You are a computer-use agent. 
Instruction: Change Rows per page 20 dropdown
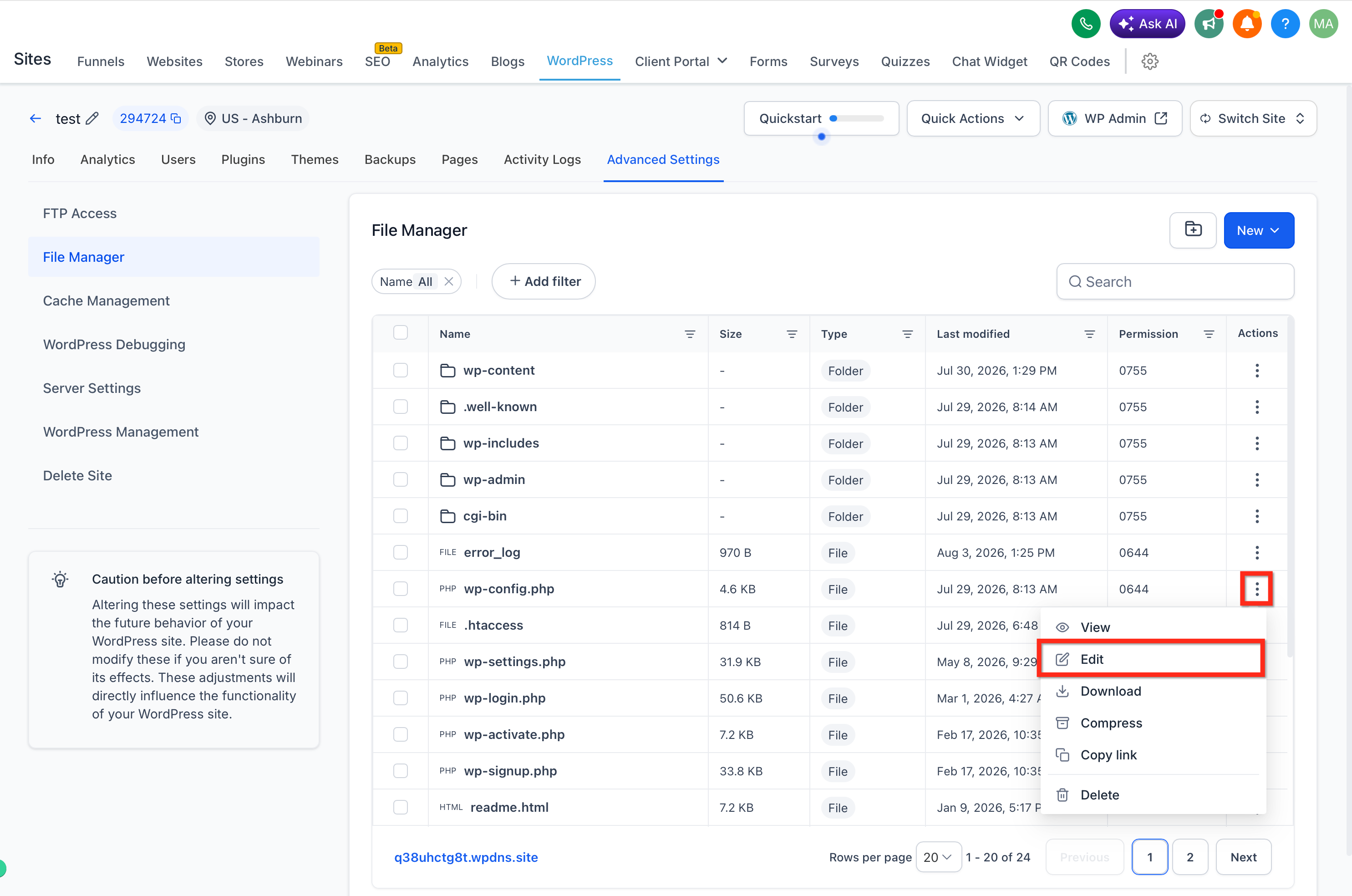pyautogui.click(x=938, y=857)
